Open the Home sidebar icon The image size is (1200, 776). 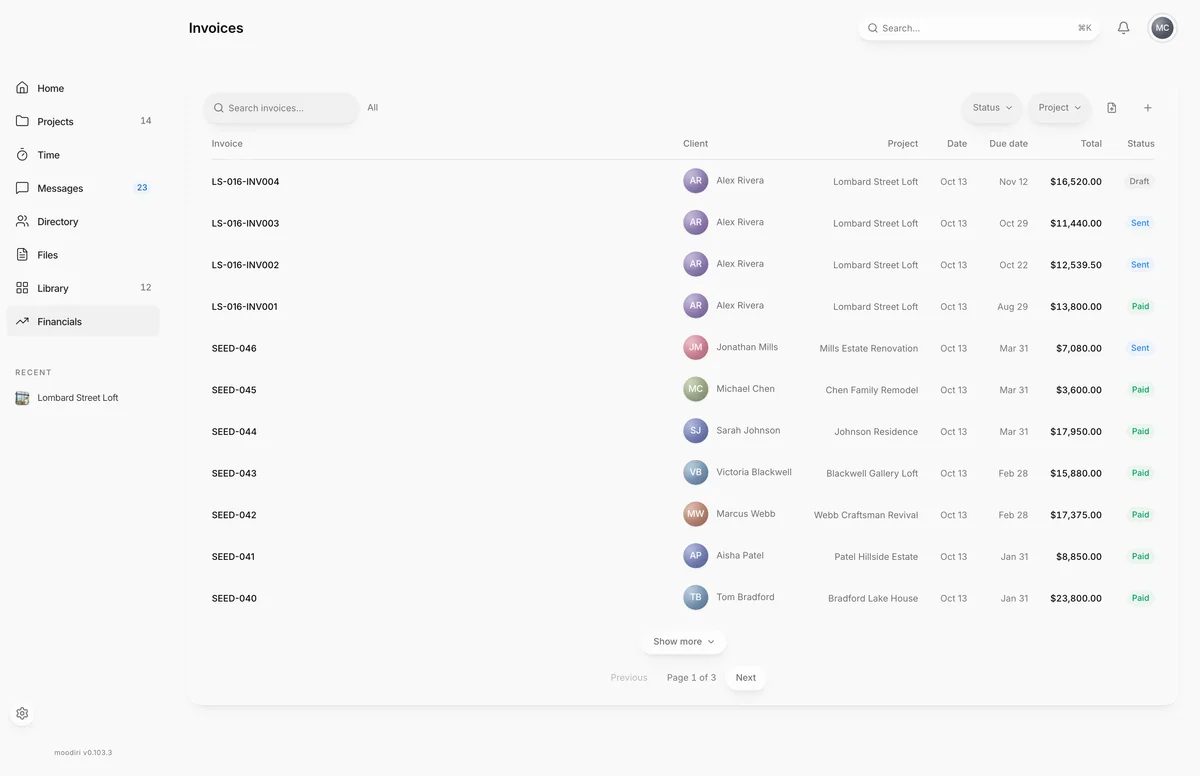[x=22, y=88]
